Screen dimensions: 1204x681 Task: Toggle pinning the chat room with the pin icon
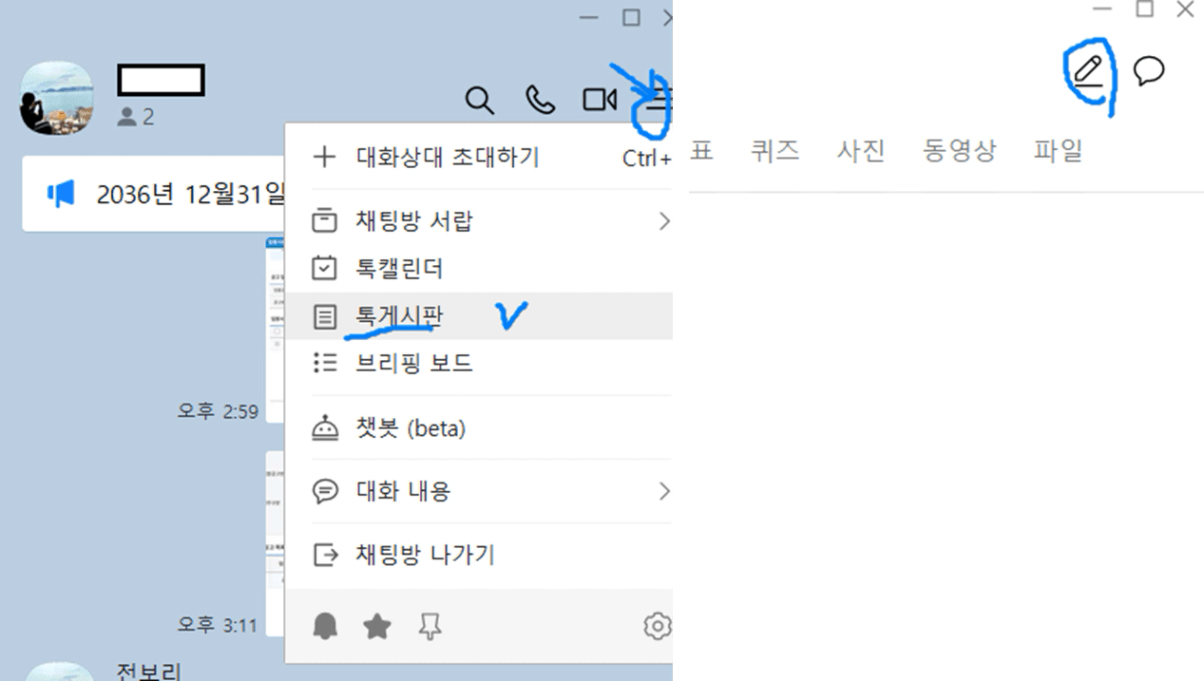point(430,627)
